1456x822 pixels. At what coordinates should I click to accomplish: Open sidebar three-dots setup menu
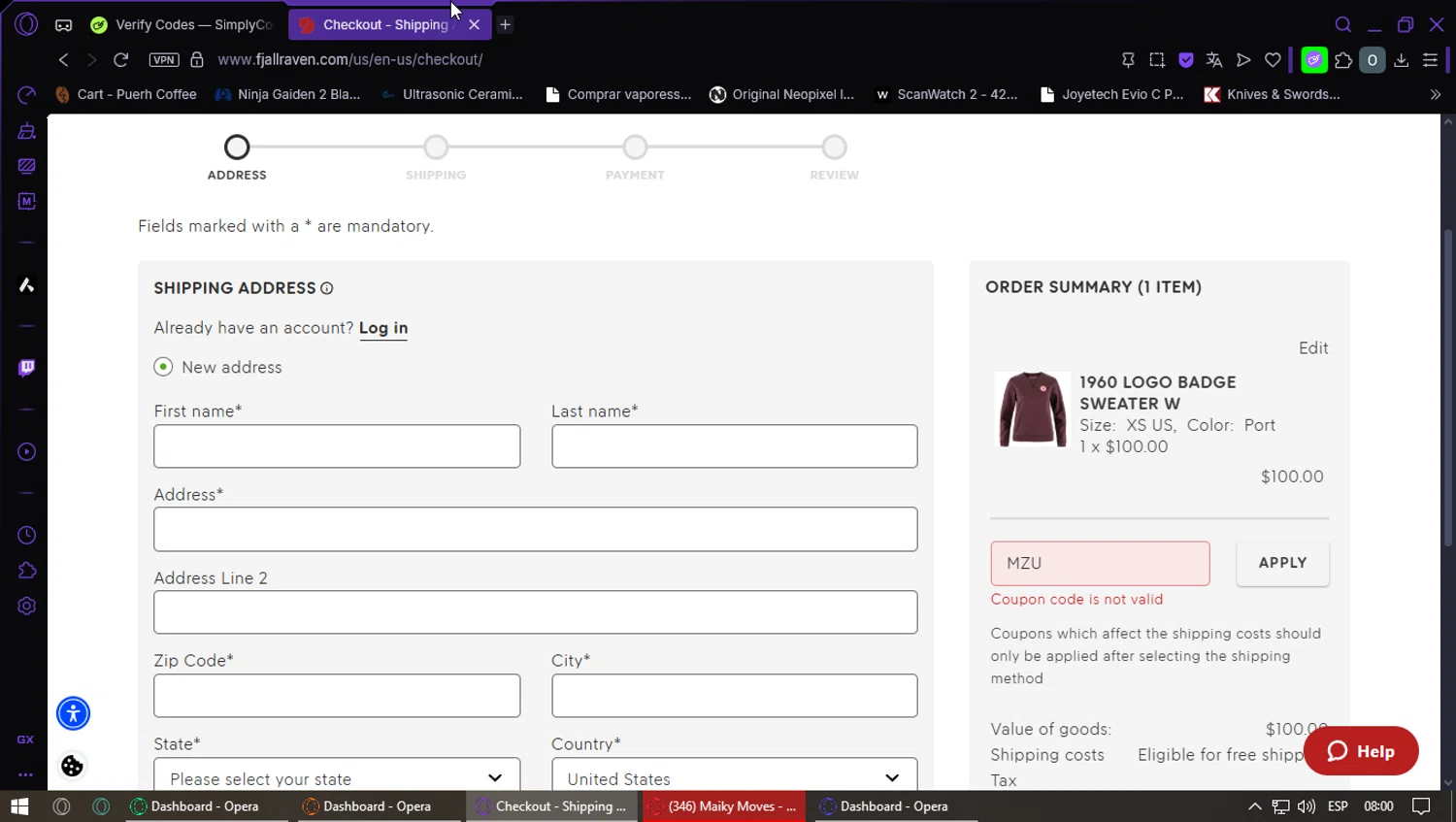[25, 774]
